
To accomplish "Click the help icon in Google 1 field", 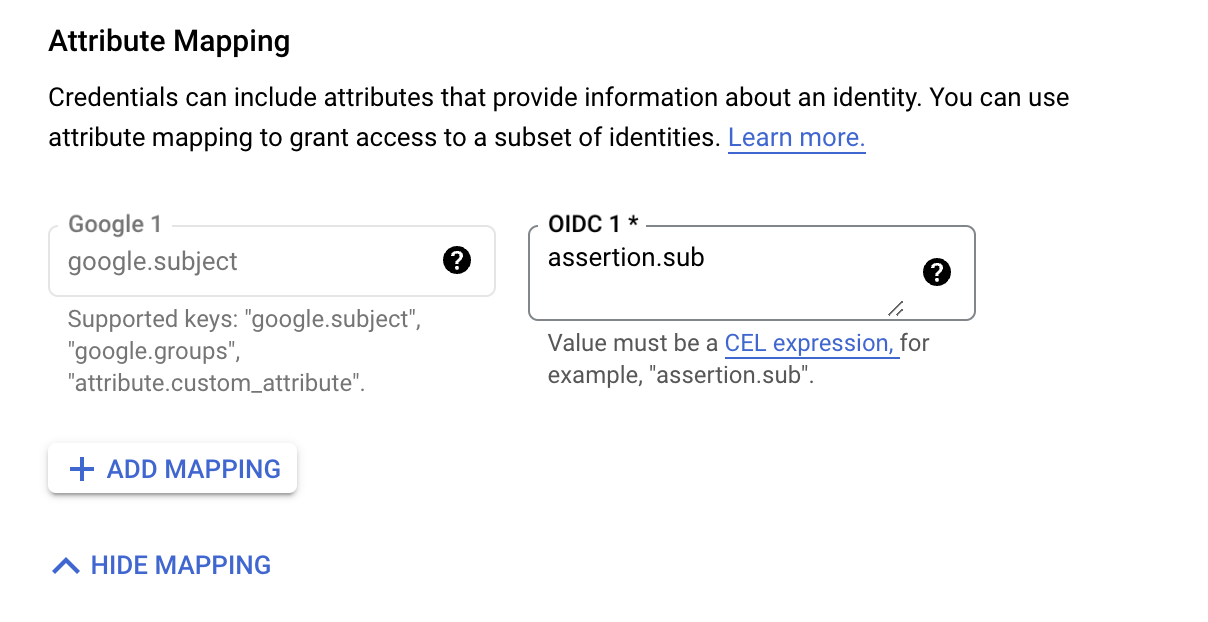I will coord(456,261).
